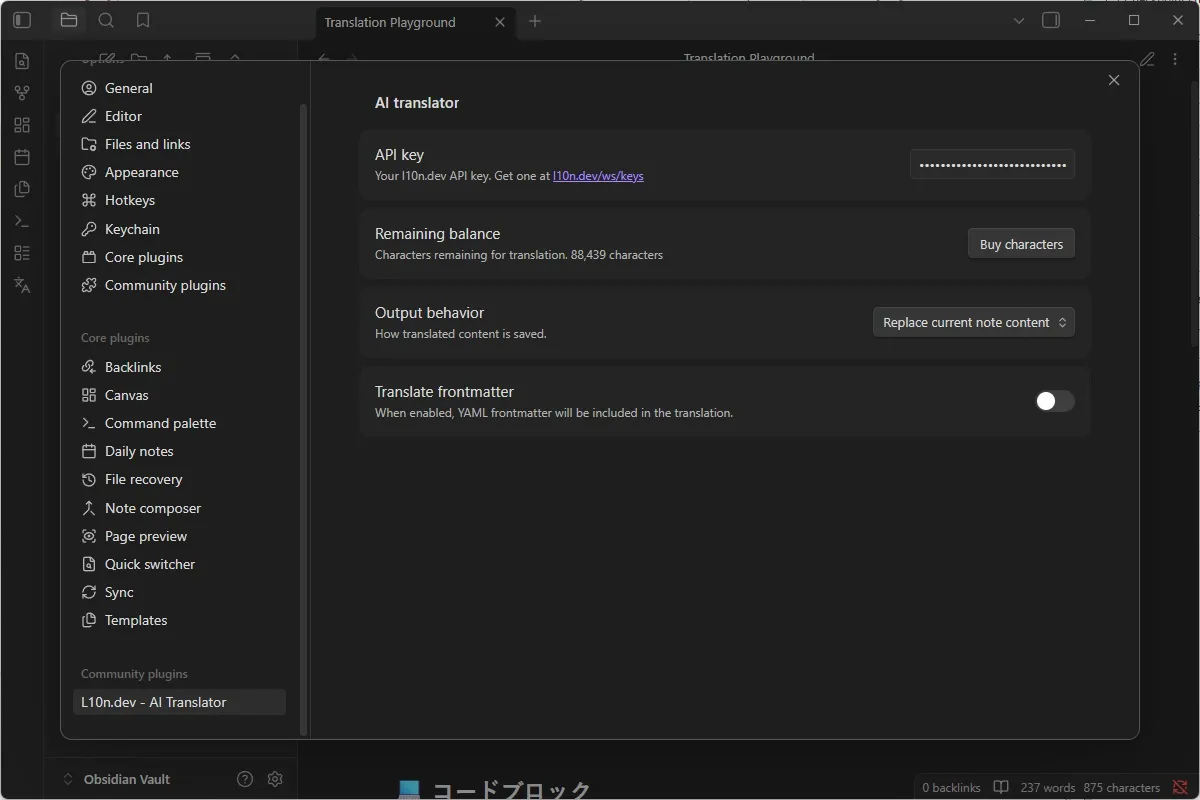Screen dimensions: 1200x800
Task: Click 0 backlinks in status bar
Action: [951, 787]
